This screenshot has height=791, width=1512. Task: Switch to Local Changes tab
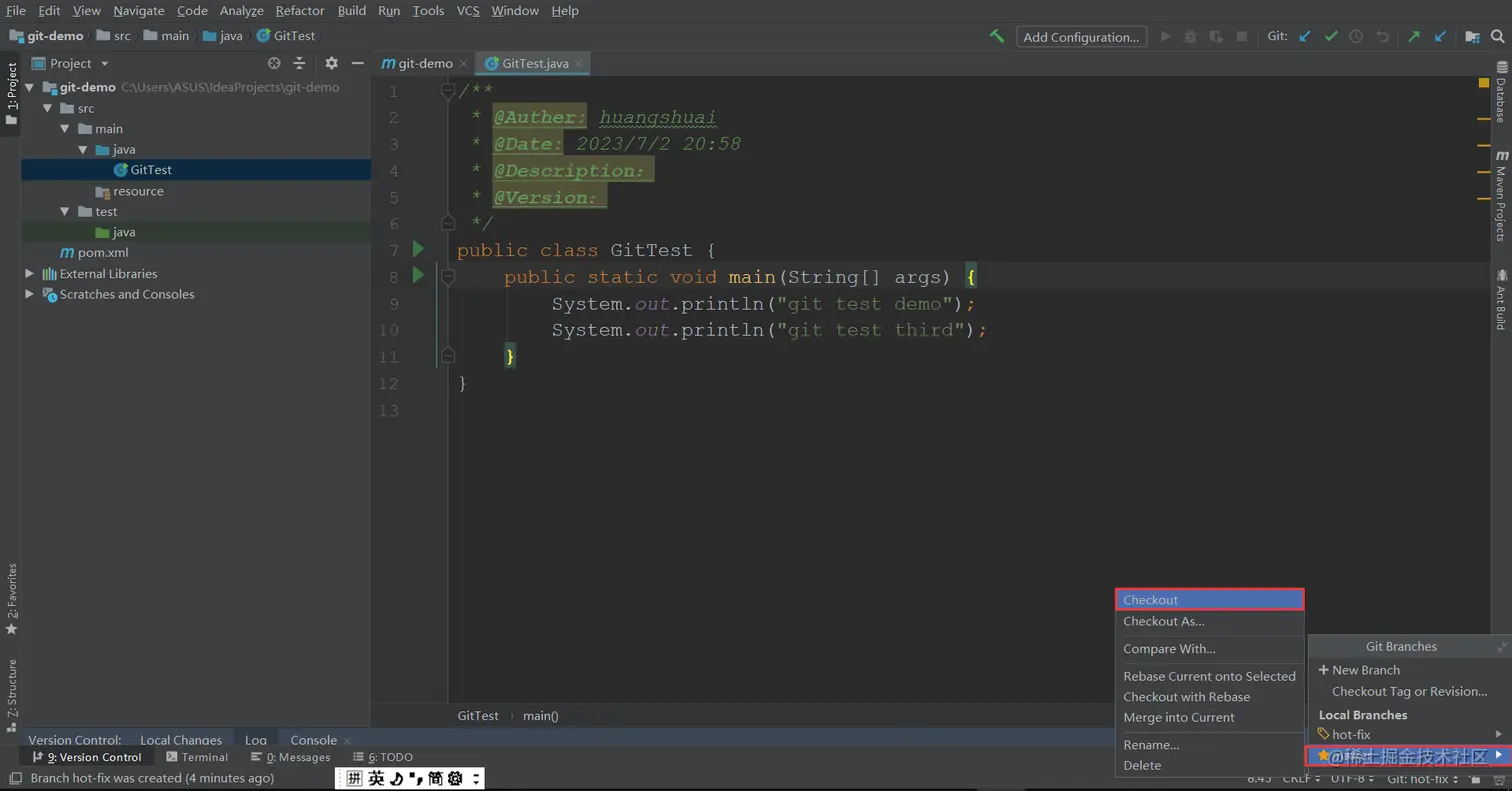pyautogui.click(x=181, y=740)
